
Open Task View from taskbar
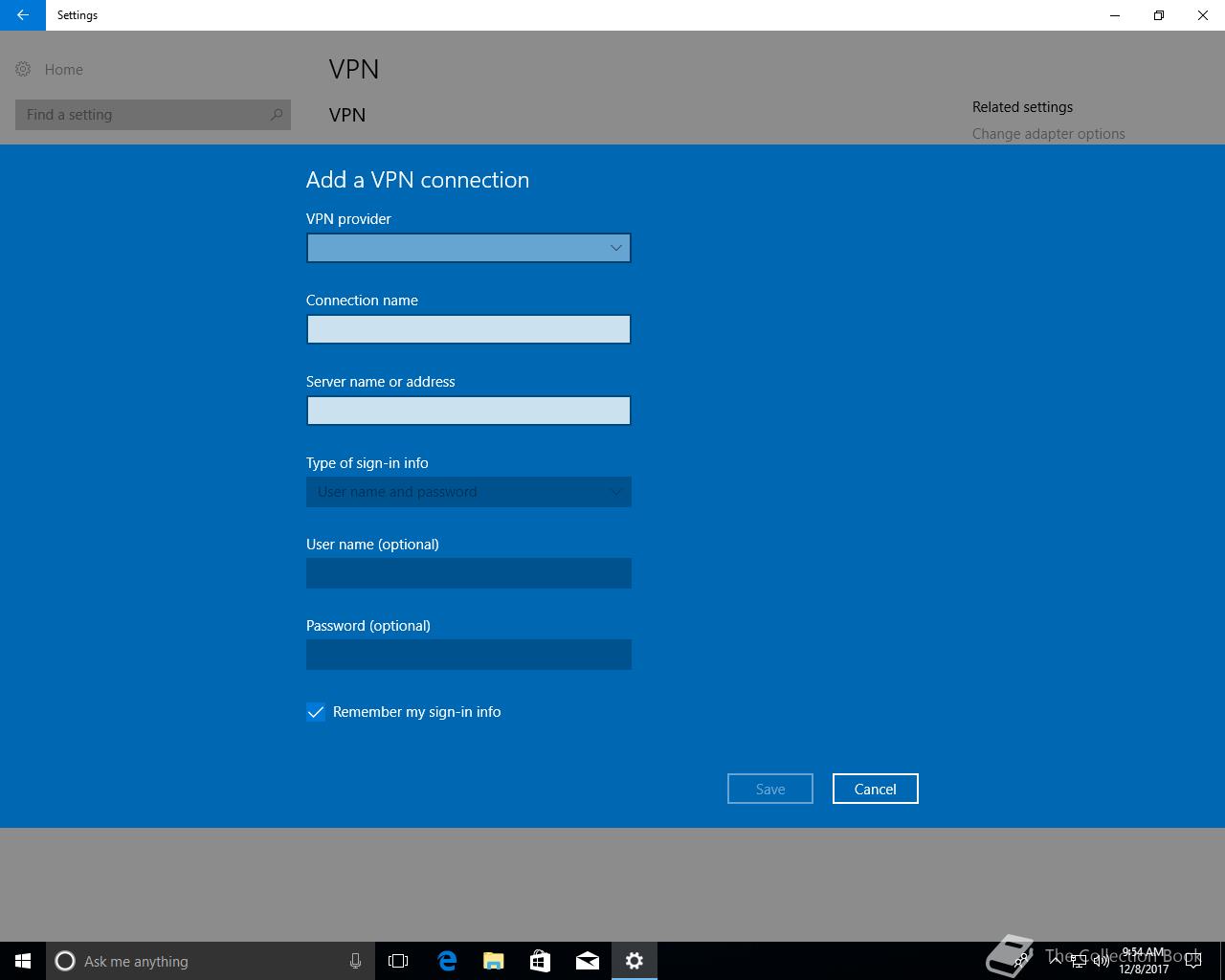point(398,961)
